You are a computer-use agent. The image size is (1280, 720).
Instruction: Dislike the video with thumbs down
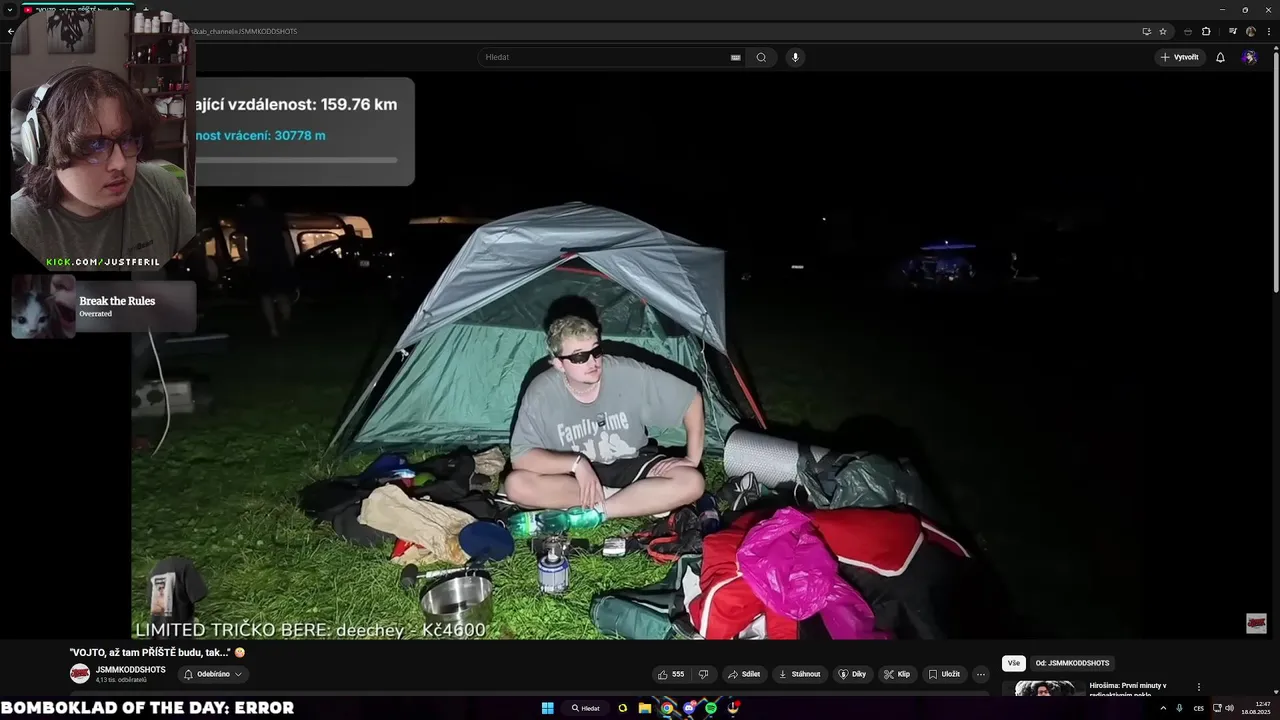click(703, 674)
